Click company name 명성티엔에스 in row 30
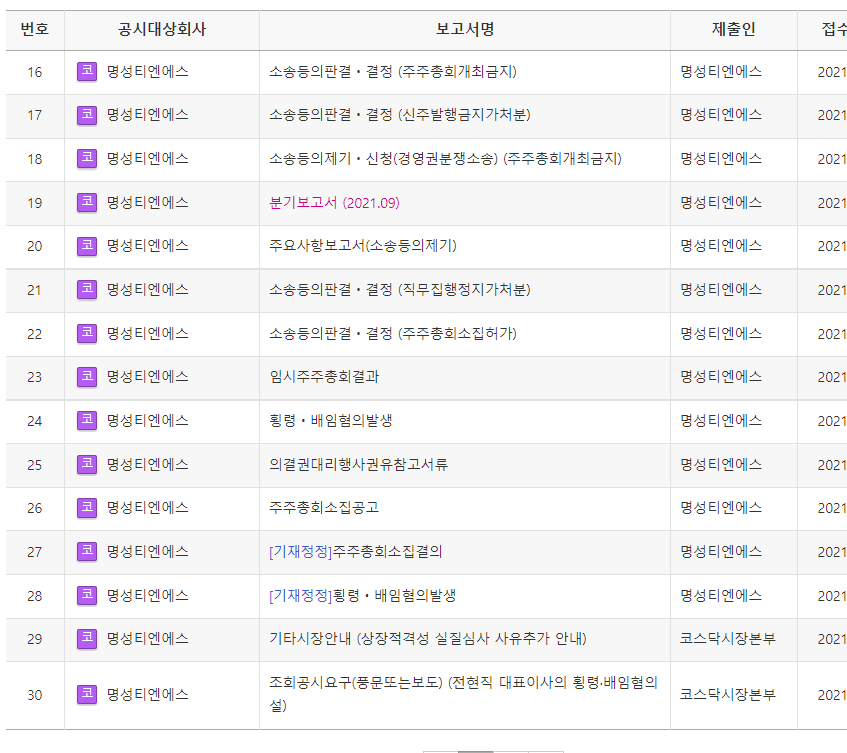 147,694
